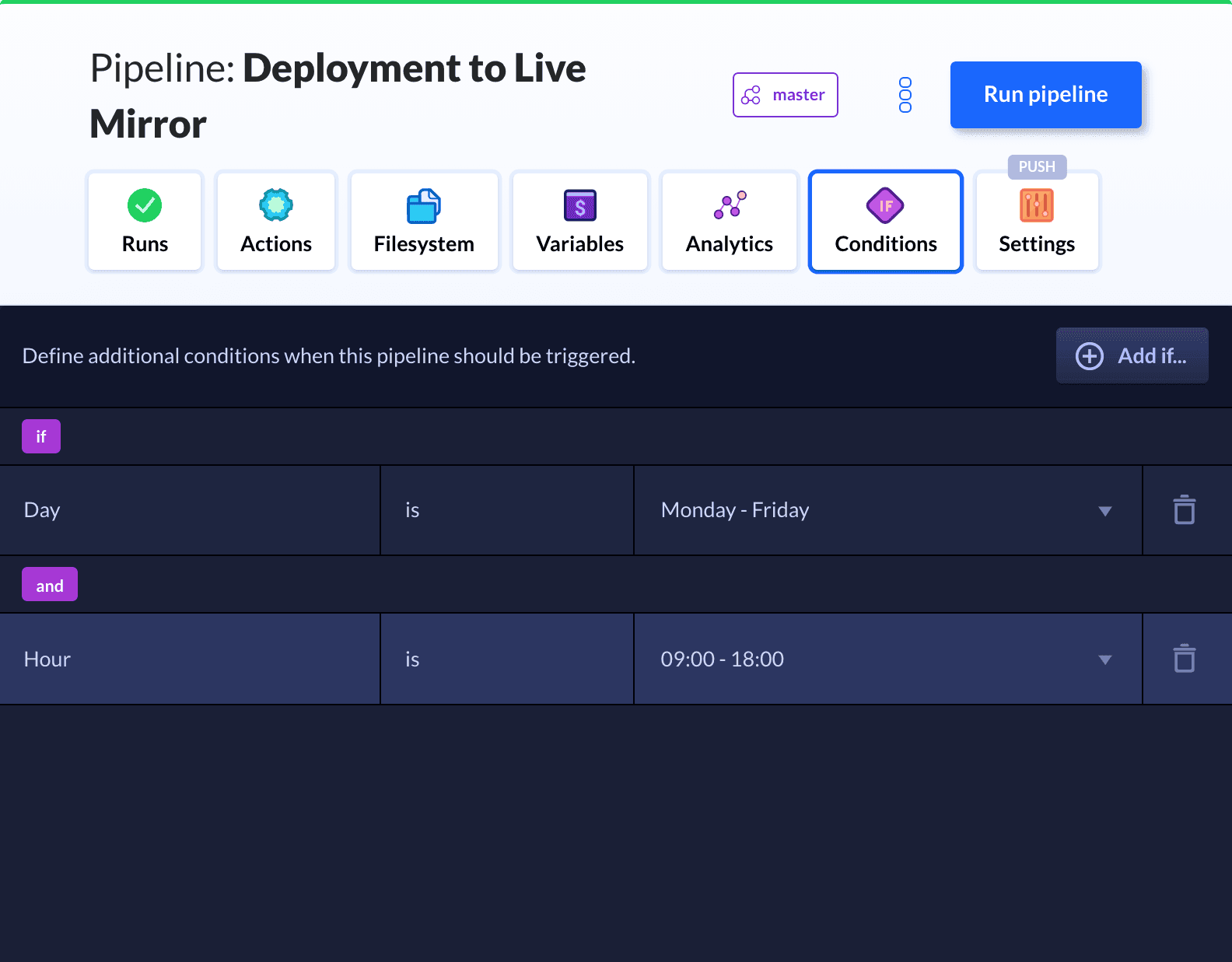Click the Settings sliders icon
This screenshot has width=1232, height=962.
[1036, 205]
